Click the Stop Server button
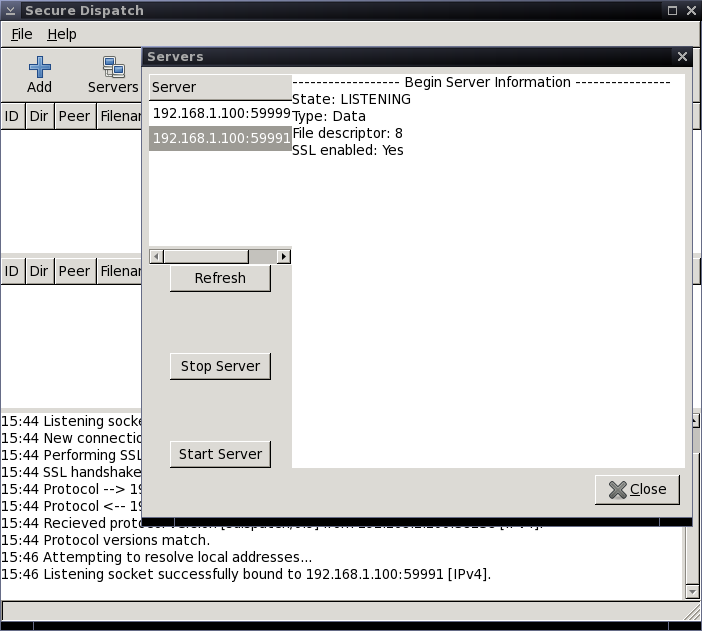Viewport: 702px width, 631px height. (220, 366)
